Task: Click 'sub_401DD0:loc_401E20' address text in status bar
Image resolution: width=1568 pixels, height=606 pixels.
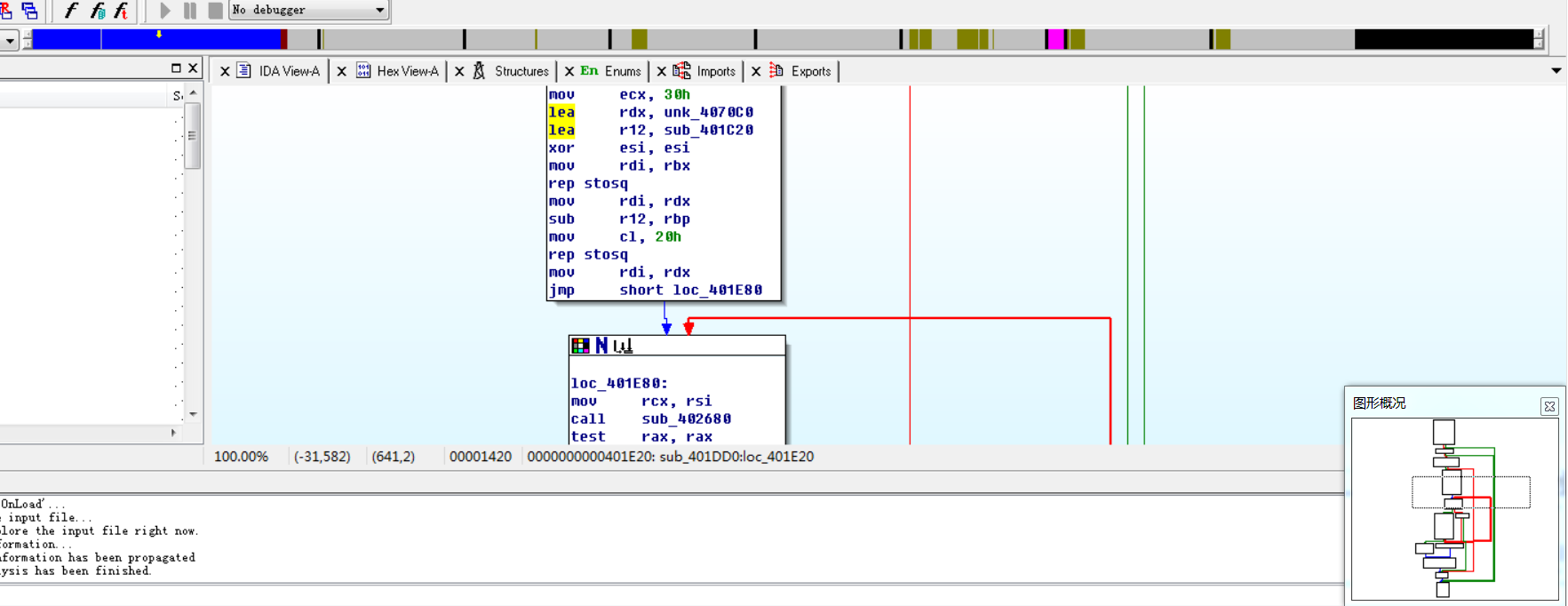Action: click(736, 457)
